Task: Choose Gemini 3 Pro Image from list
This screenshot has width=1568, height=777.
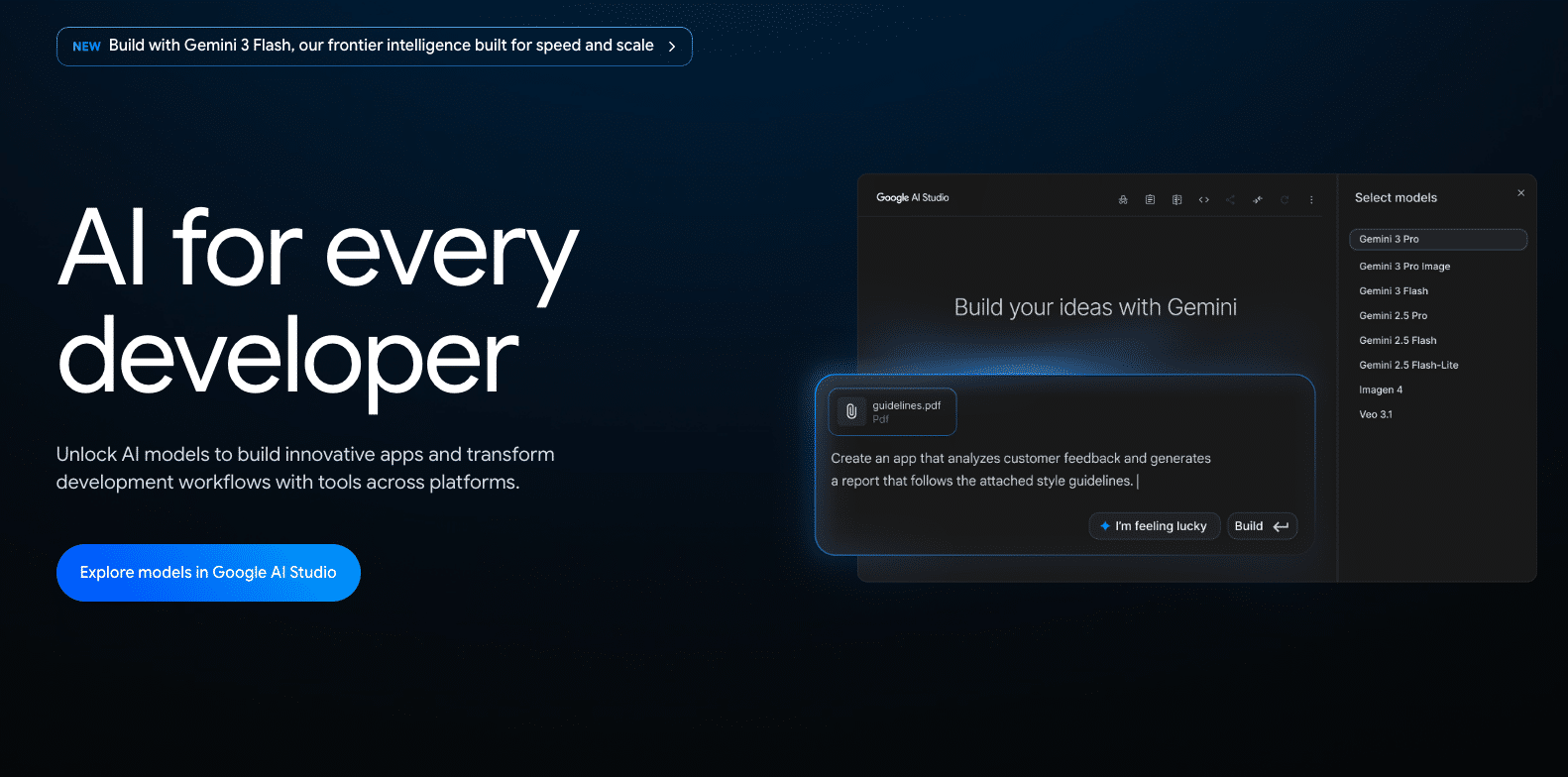Action: (x=1404, y=267)
